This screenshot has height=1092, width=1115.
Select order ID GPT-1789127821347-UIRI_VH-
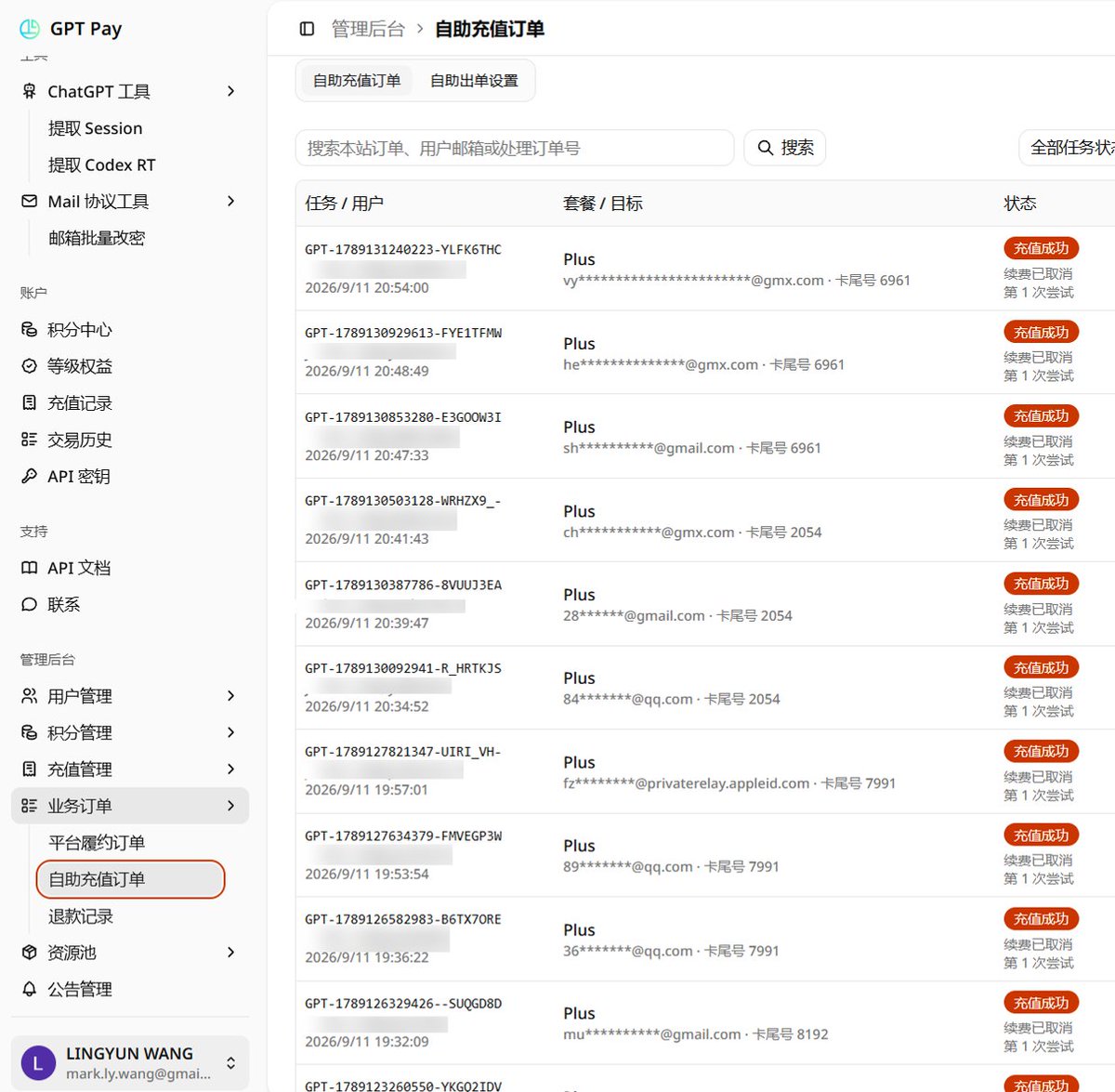[x=403, y=752]
